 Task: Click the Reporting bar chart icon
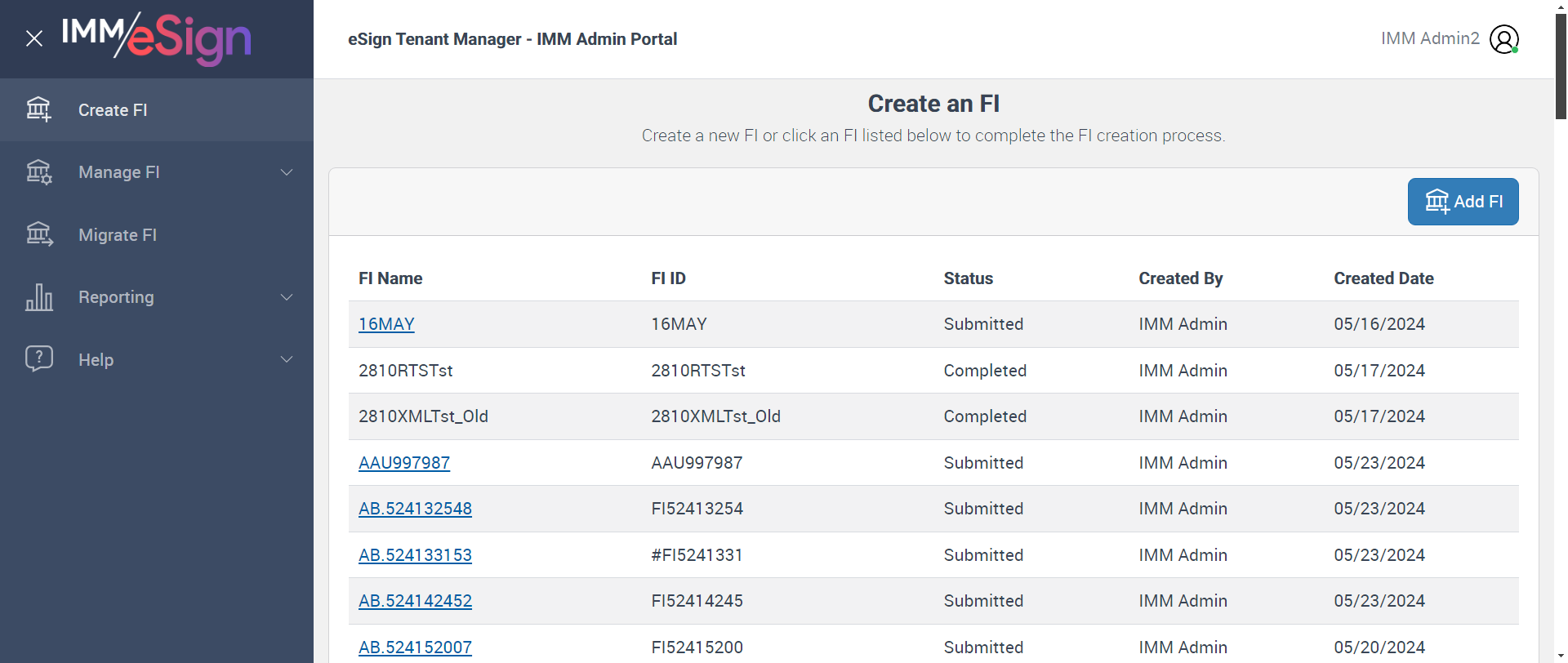(38, 297)
